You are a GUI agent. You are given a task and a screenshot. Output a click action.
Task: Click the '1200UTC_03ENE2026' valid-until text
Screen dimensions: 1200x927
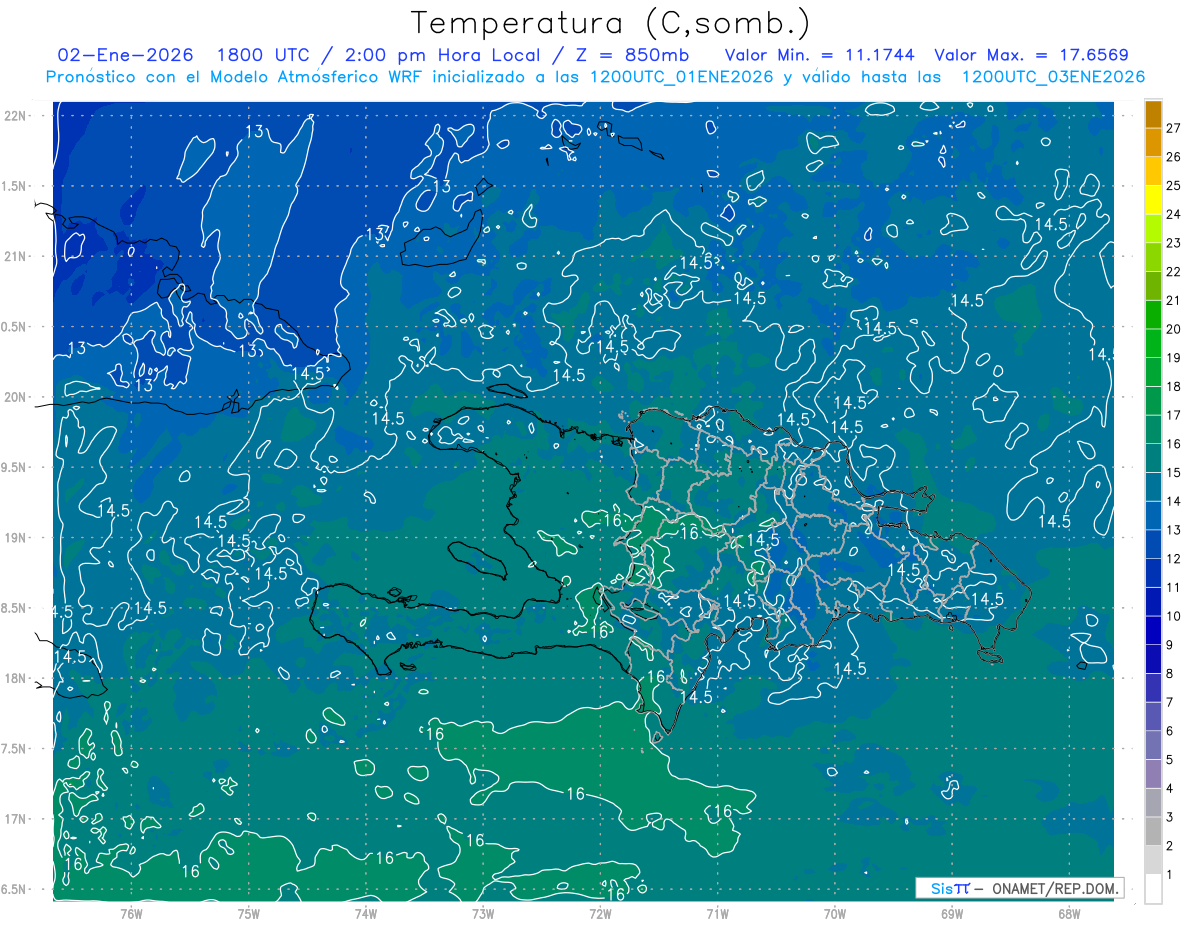[x=1053, y=77]
